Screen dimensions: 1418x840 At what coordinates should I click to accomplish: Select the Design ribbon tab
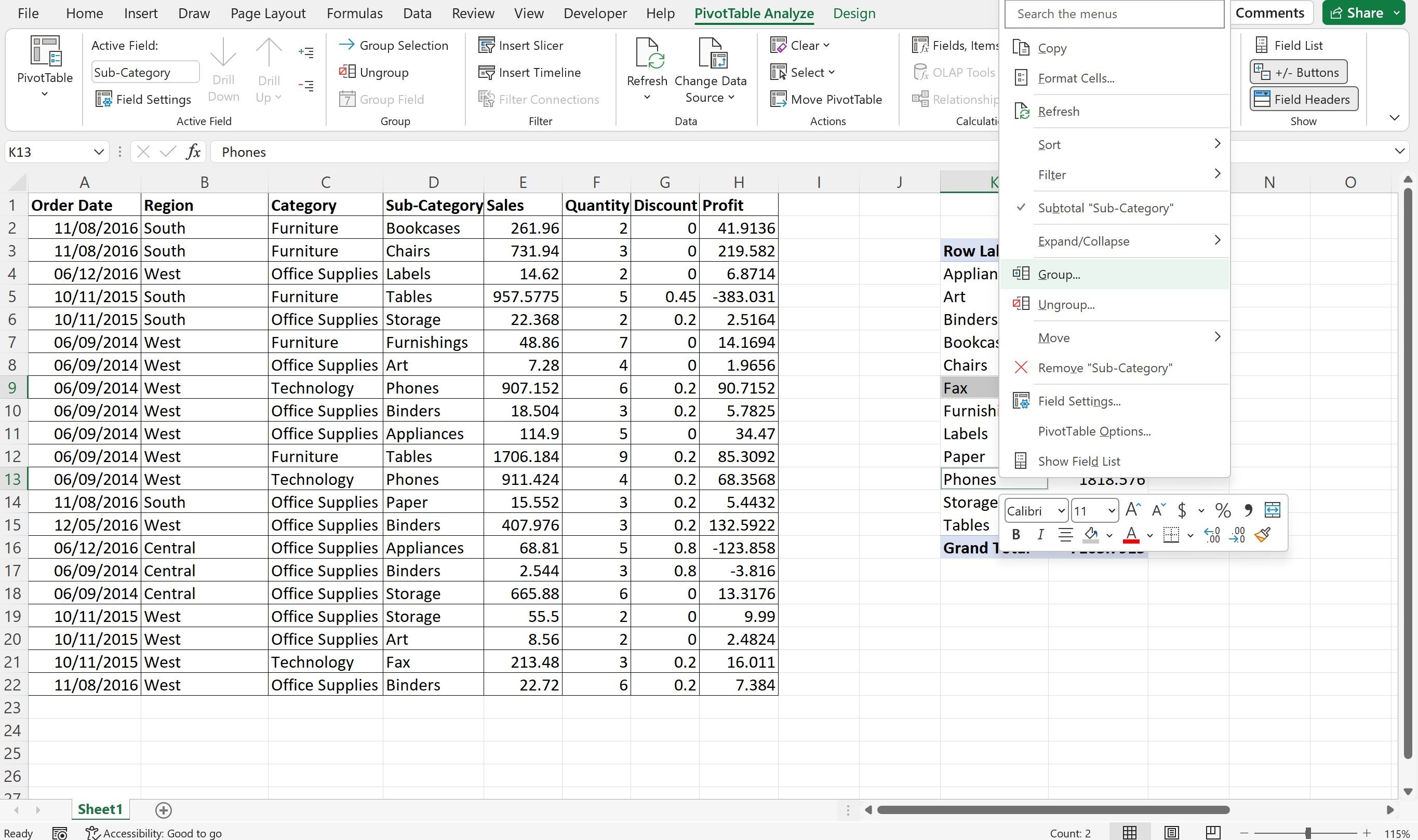pyautogui.click(x=854, y=13)
